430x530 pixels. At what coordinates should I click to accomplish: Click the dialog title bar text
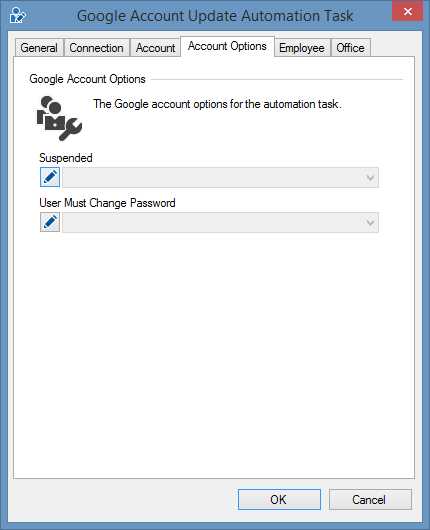click(x=215, y=16)
